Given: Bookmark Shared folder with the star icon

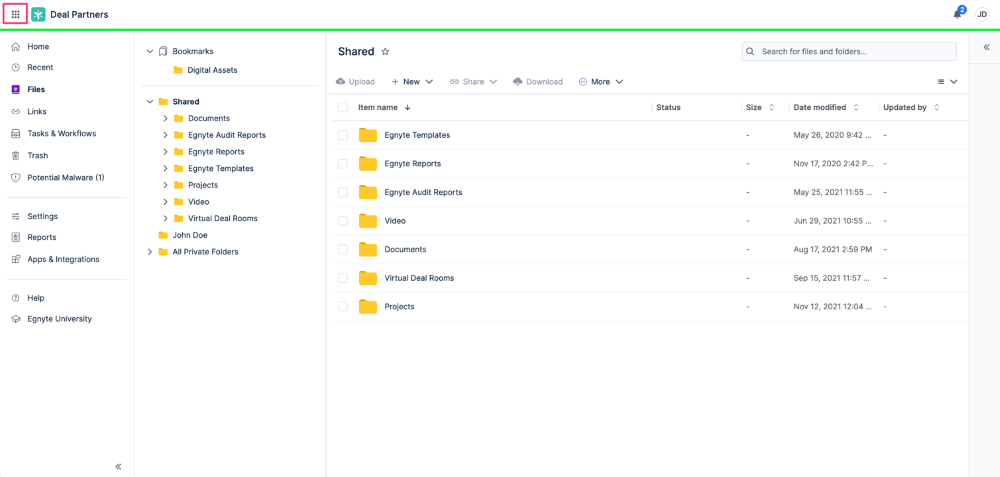Looking at the screenshot, I should (385, 52).
